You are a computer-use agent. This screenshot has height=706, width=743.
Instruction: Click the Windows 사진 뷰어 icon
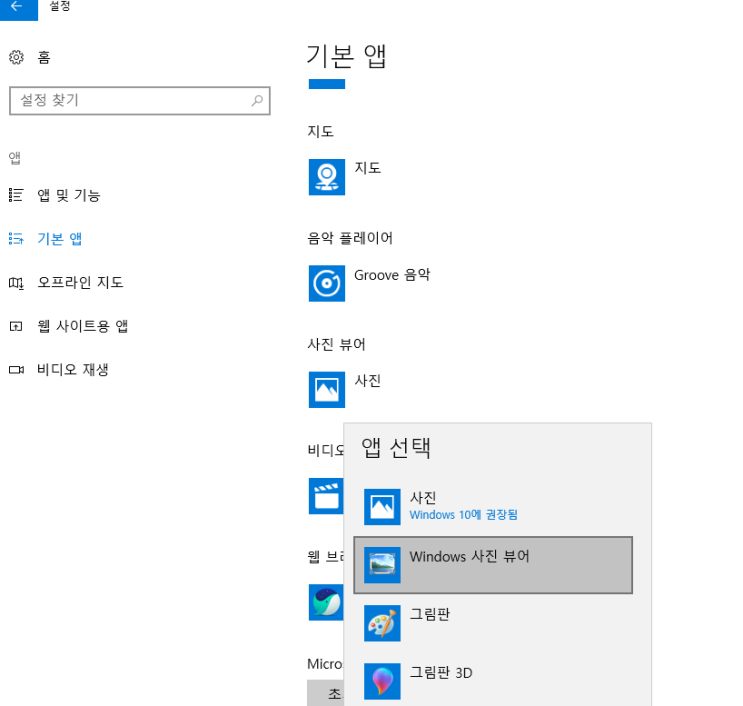tap(382, 565)
